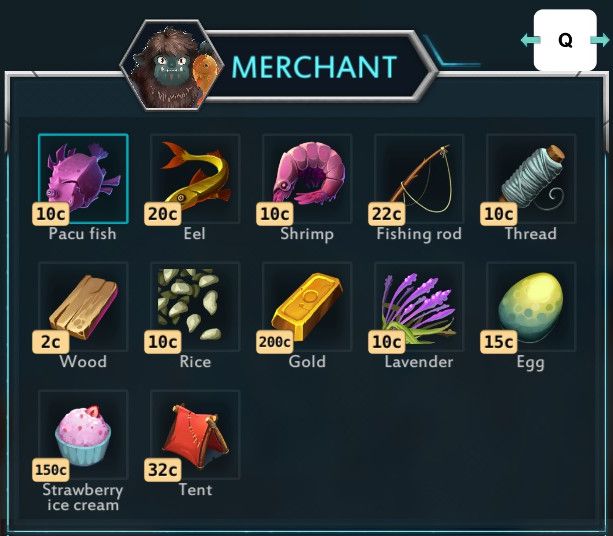Click the merchant character portrait
Screen dimensions: 613x536
click(172, 66)
